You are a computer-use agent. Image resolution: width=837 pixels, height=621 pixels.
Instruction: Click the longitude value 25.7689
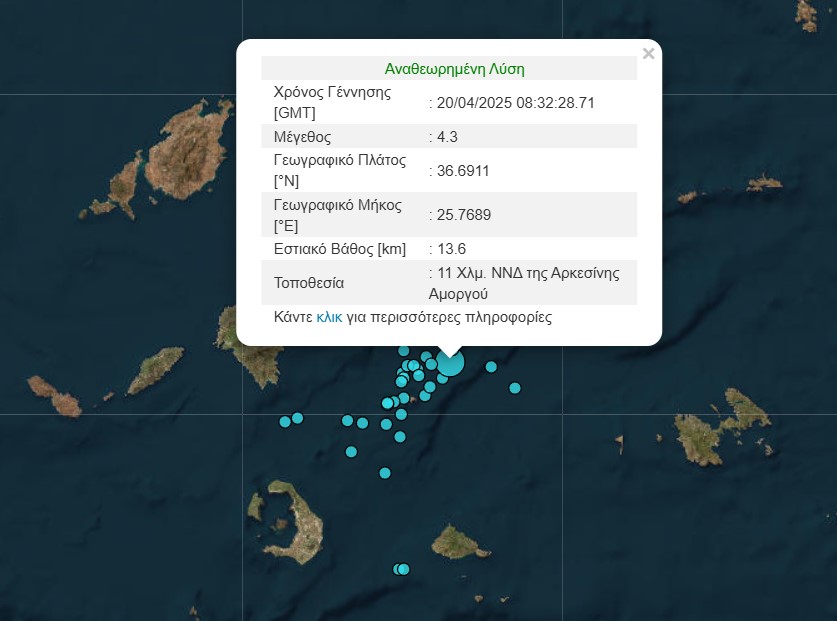(x=461, y=215)
